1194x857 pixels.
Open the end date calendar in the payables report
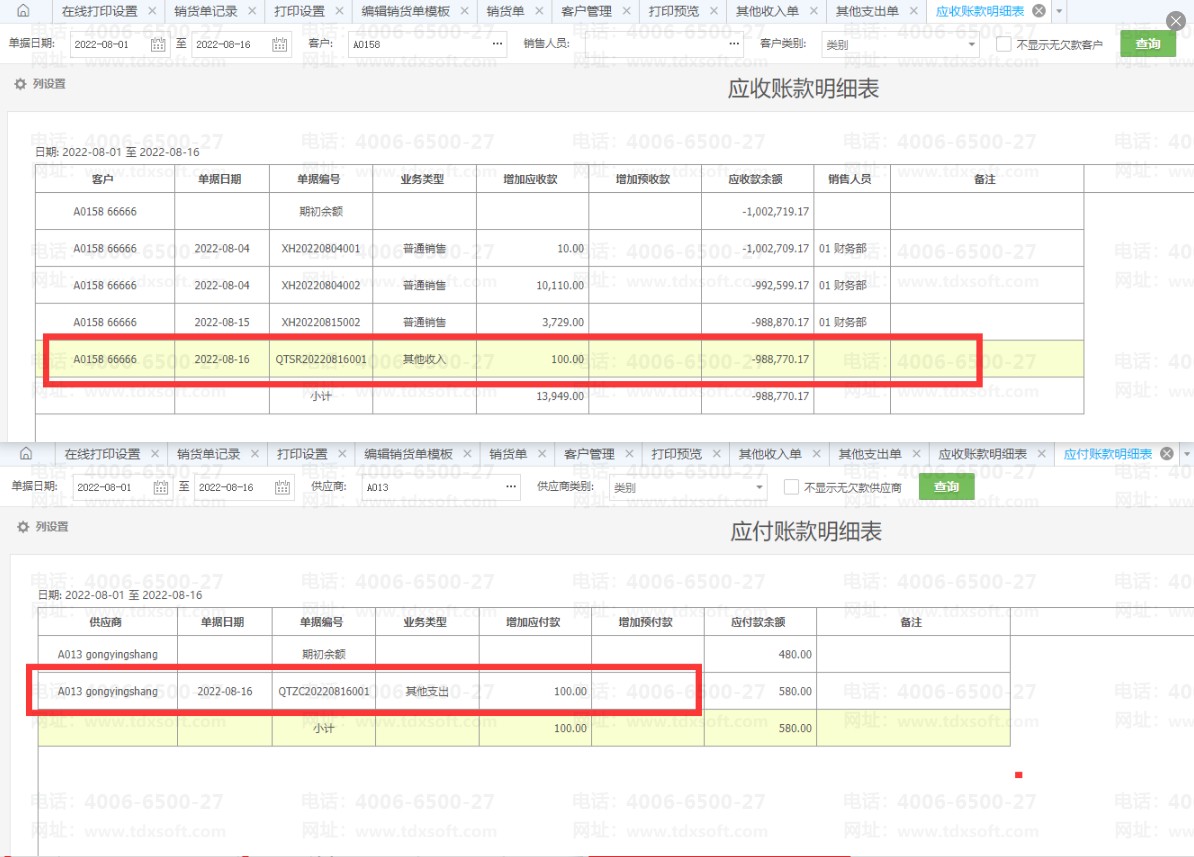(282, 488)
